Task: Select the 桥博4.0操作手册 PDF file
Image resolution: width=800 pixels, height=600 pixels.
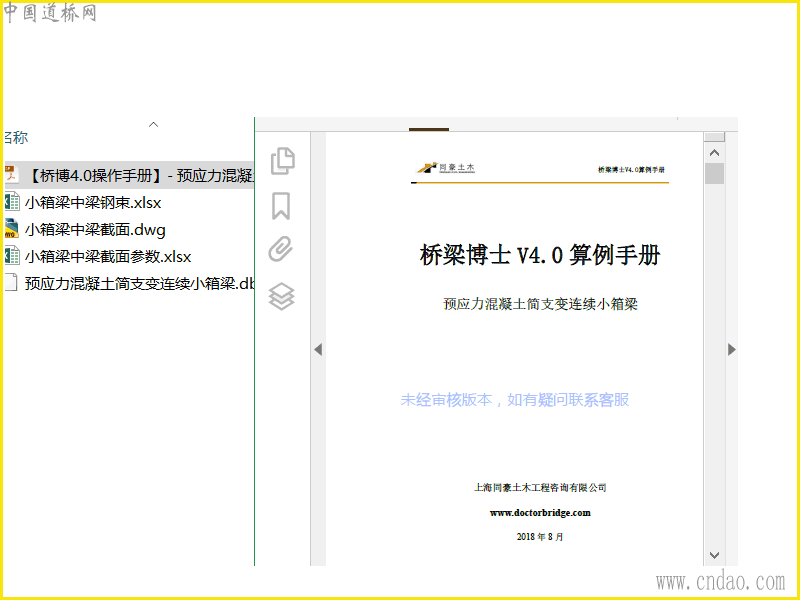Action: tap(129, 176)
